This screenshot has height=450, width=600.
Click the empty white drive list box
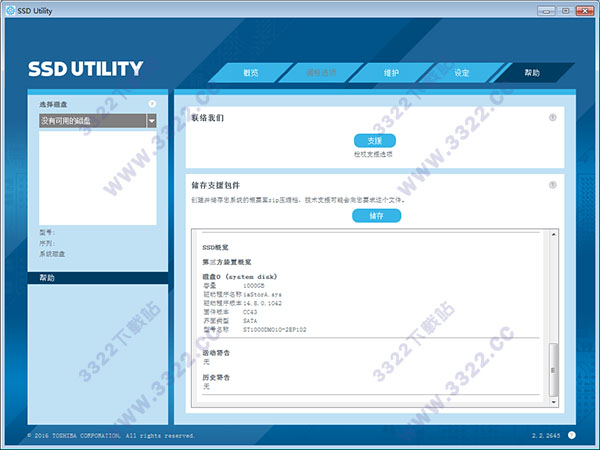98,177
